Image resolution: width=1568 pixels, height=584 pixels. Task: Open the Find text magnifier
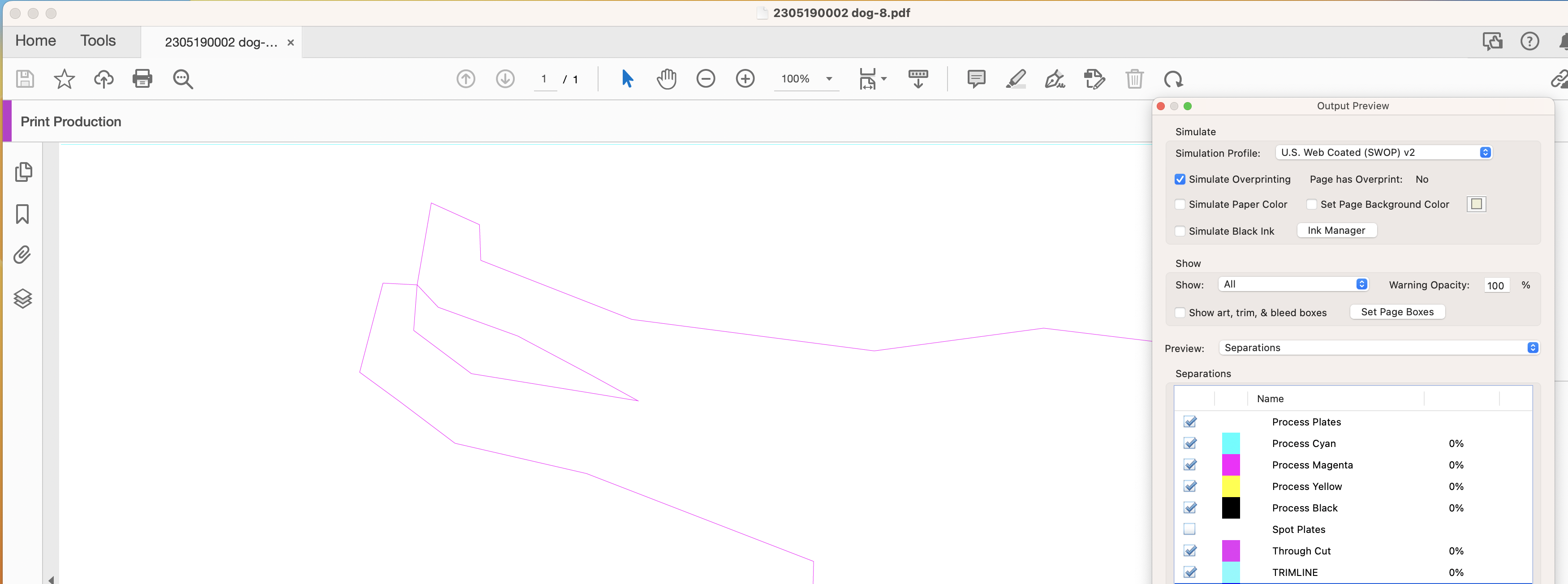[x=183, y=79]
